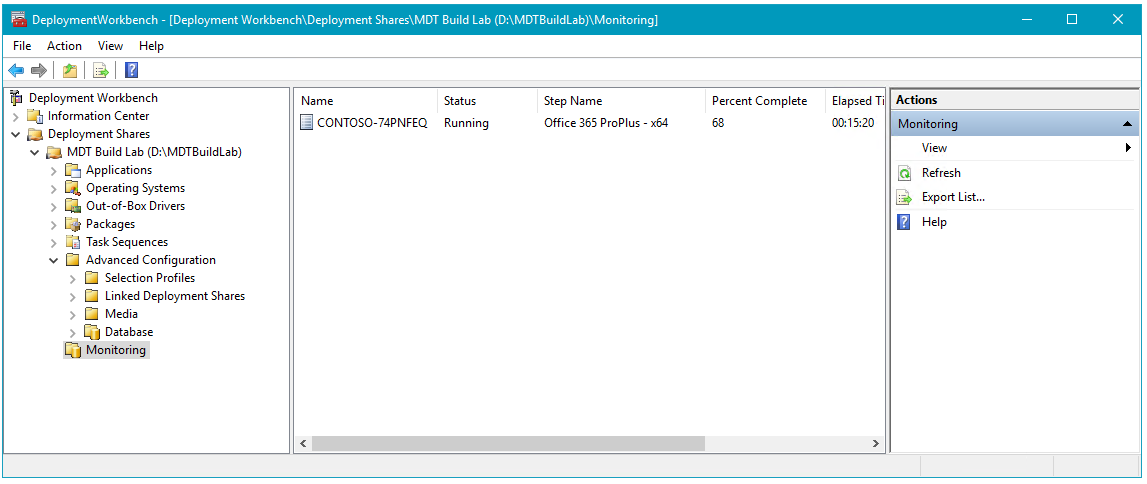Click the Up One Level folder icon
The width and height of the screenshot is (1147, 484).
coord(70,70)
